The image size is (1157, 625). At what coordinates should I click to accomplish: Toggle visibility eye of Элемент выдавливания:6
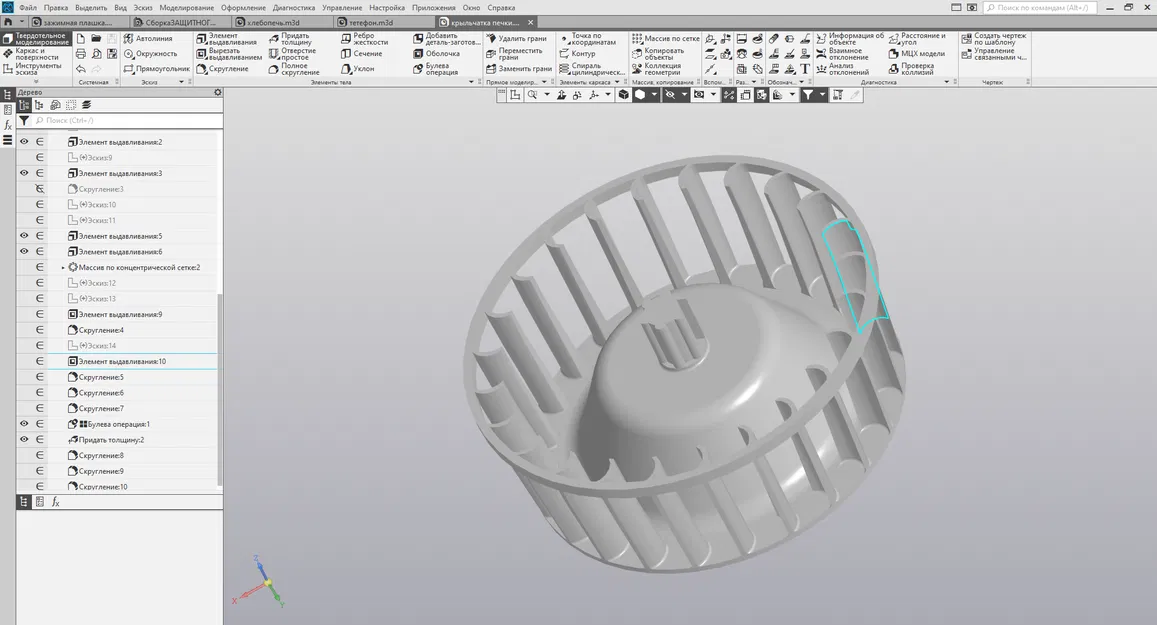(x=24, y=252)
